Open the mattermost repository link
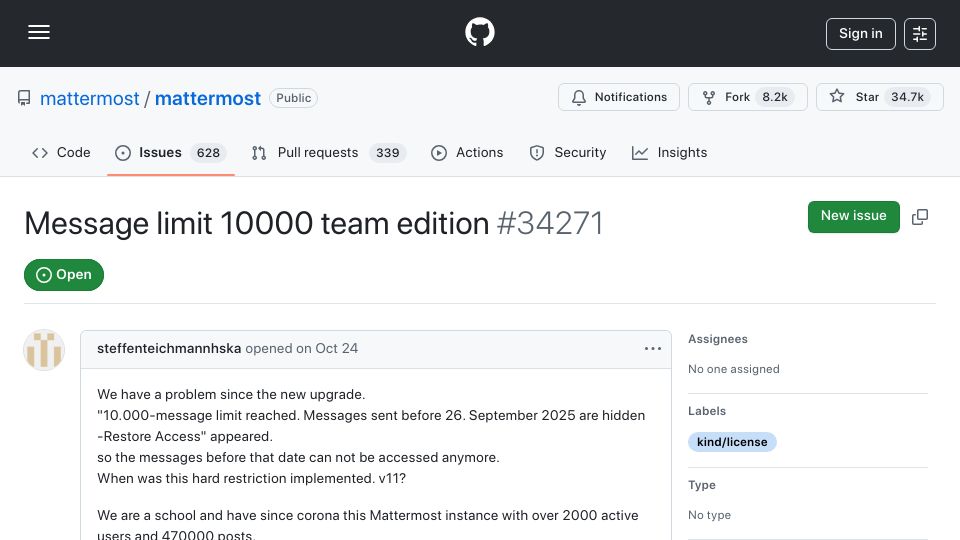This screenshot has width=960, height=540. click(208, 99)
